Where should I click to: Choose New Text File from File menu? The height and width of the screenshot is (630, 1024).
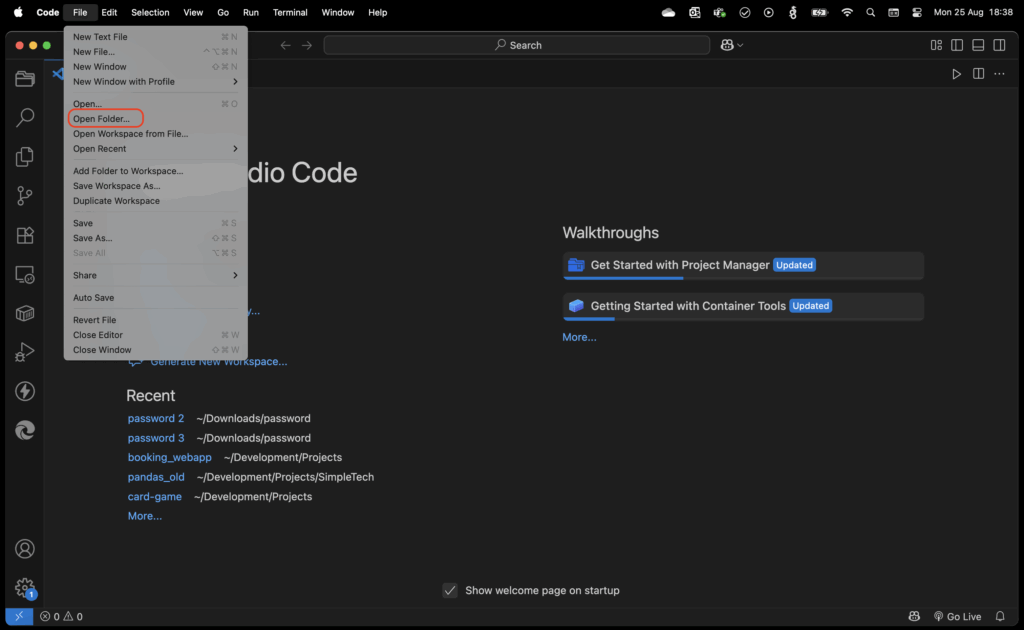click(155, 37)
